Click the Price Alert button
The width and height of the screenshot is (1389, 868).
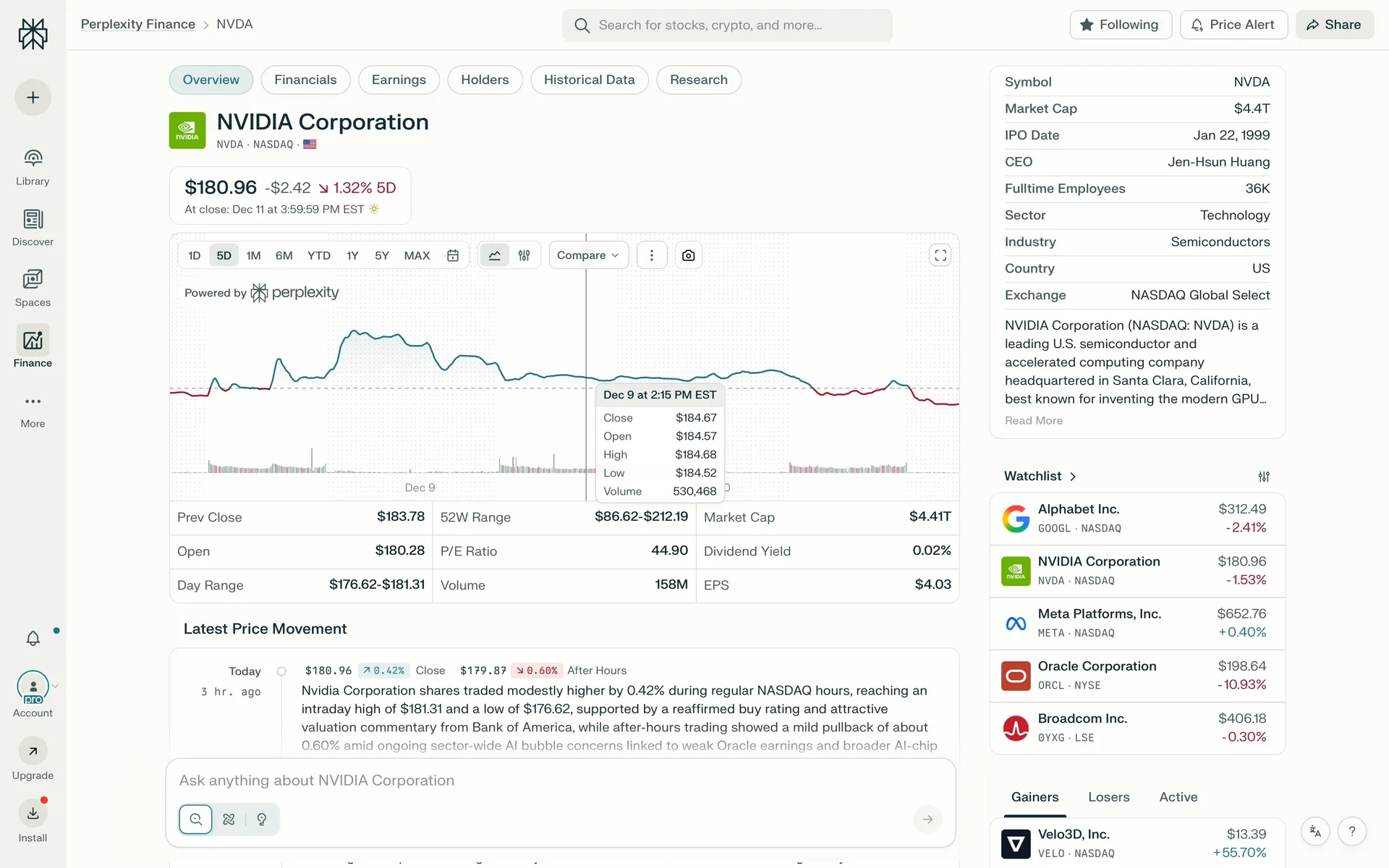(x=1233, y=25)
